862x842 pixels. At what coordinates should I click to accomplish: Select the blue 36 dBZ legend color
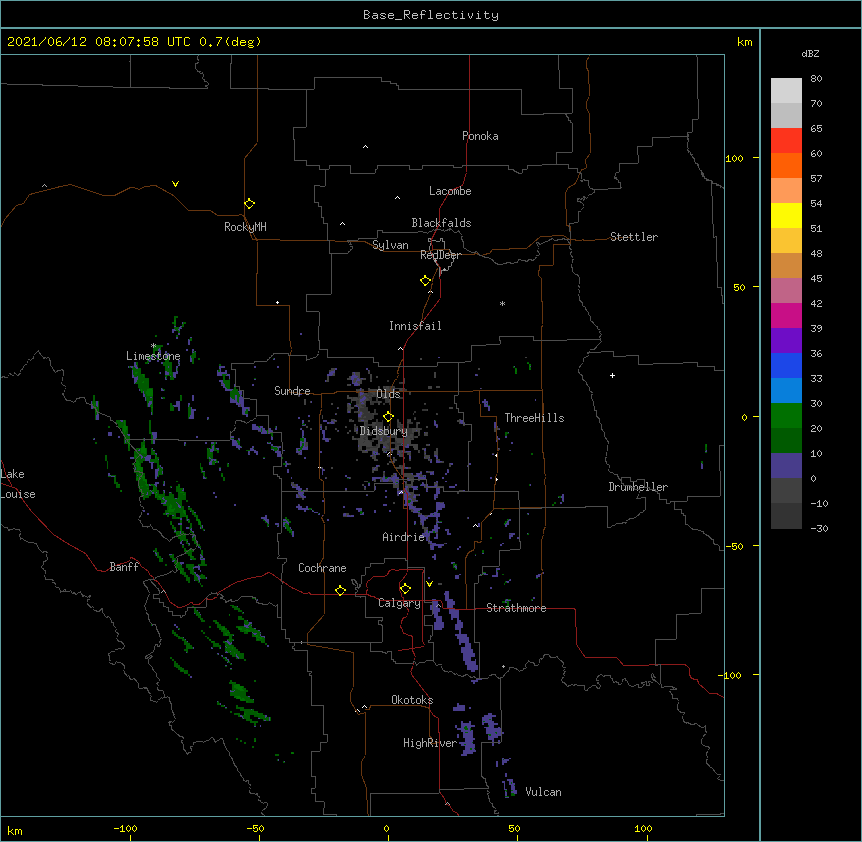click(x=786, y=365)
